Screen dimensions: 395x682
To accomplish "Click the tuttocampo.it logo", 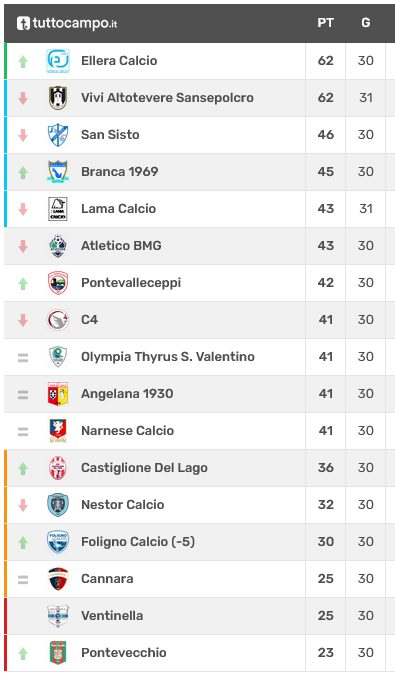I will coord(67,23).
